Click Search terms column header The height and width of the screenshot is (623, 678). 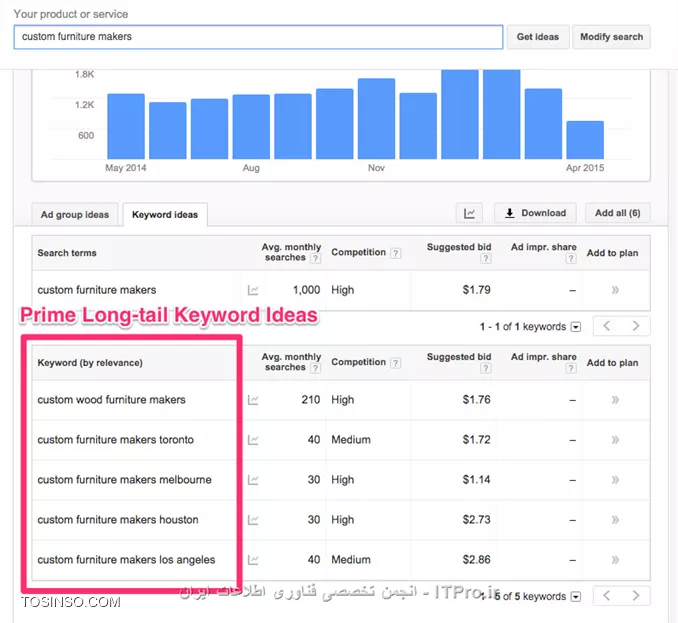tap(67, 253)
